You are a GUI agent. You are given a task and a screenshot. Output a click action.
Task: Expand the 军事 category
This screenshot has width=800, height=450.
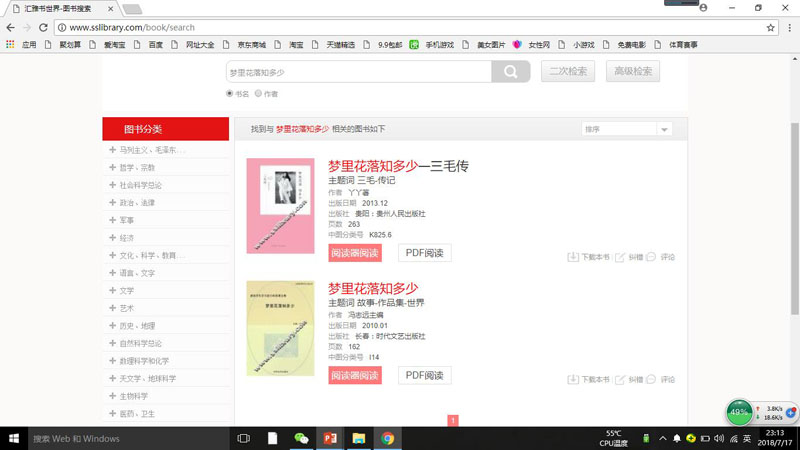[x=112, y=220]
